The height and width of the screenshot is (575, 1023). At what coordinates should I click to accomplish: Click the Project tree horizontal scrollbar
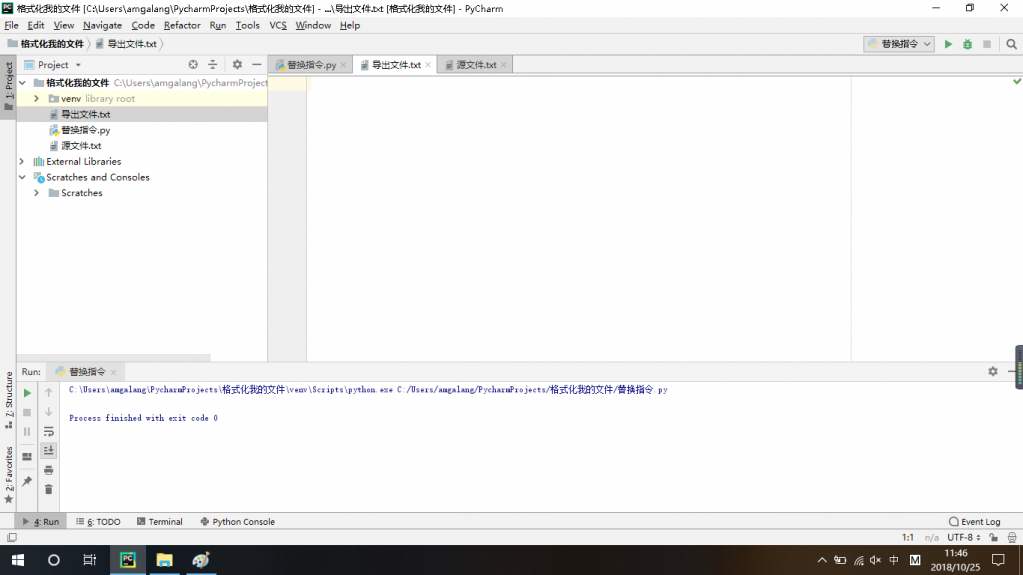(114, 358)
